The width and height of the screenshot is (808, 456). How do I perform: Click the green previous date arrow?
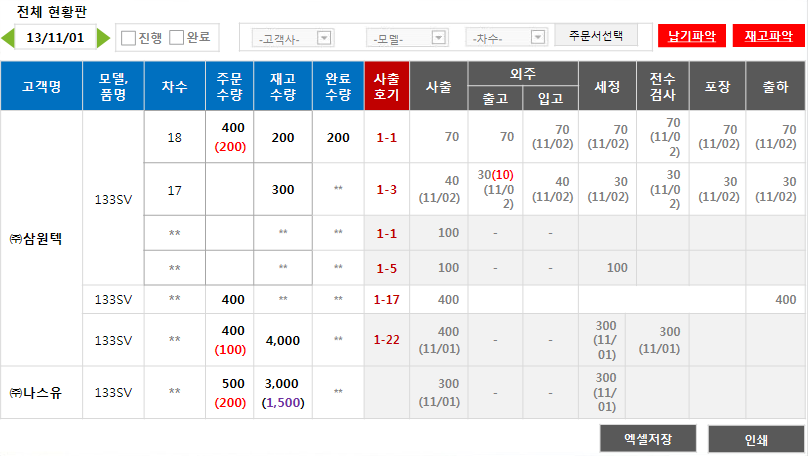[x=8, y=38]
